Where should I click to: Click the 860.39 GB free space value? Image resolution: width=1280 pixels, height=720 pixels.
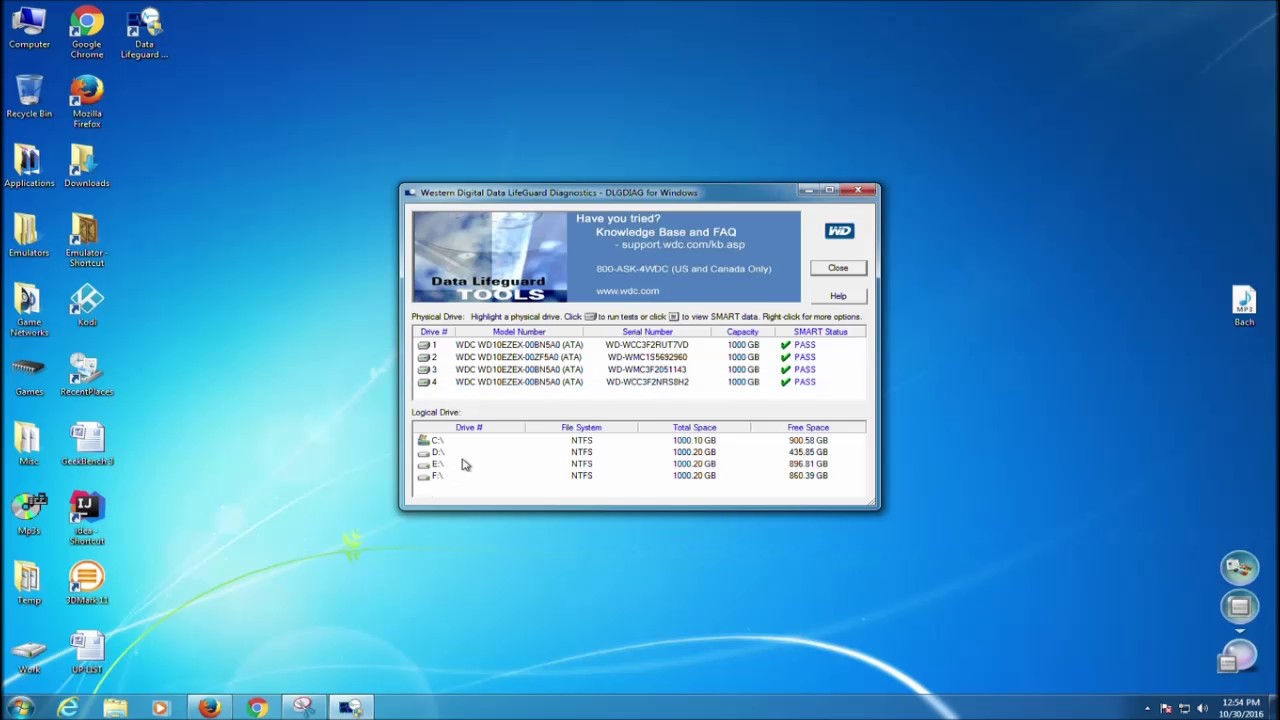(x=808, y=476)
